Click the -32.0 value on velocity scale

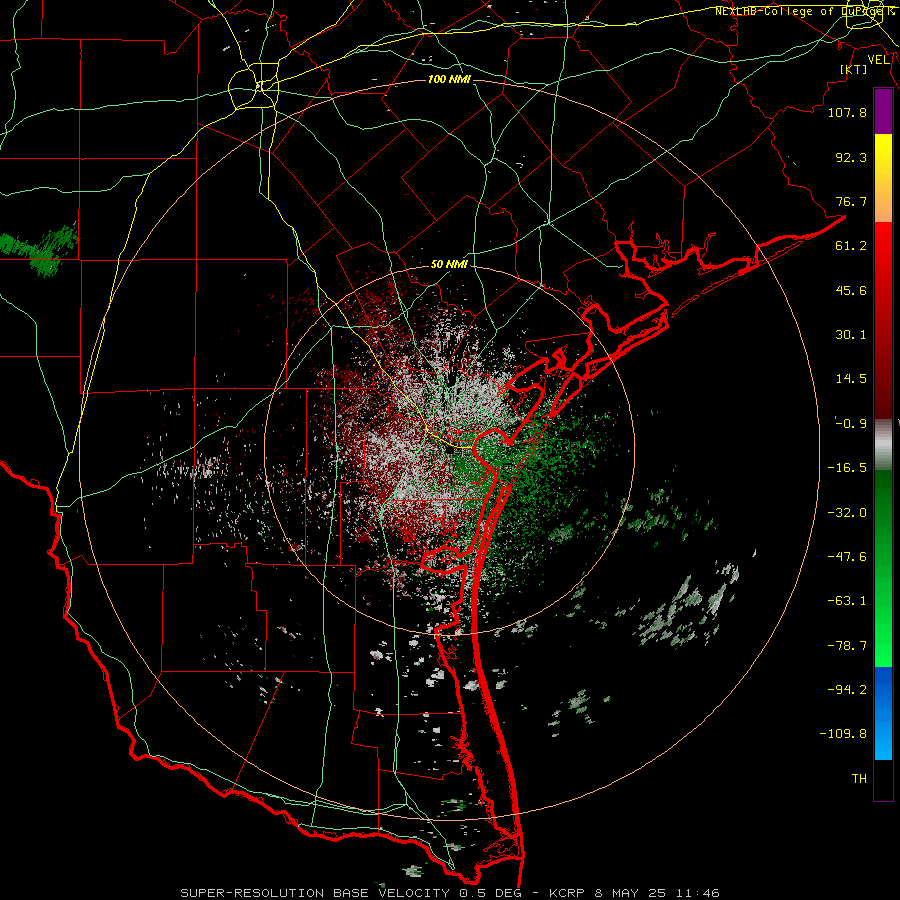point(847,513)
